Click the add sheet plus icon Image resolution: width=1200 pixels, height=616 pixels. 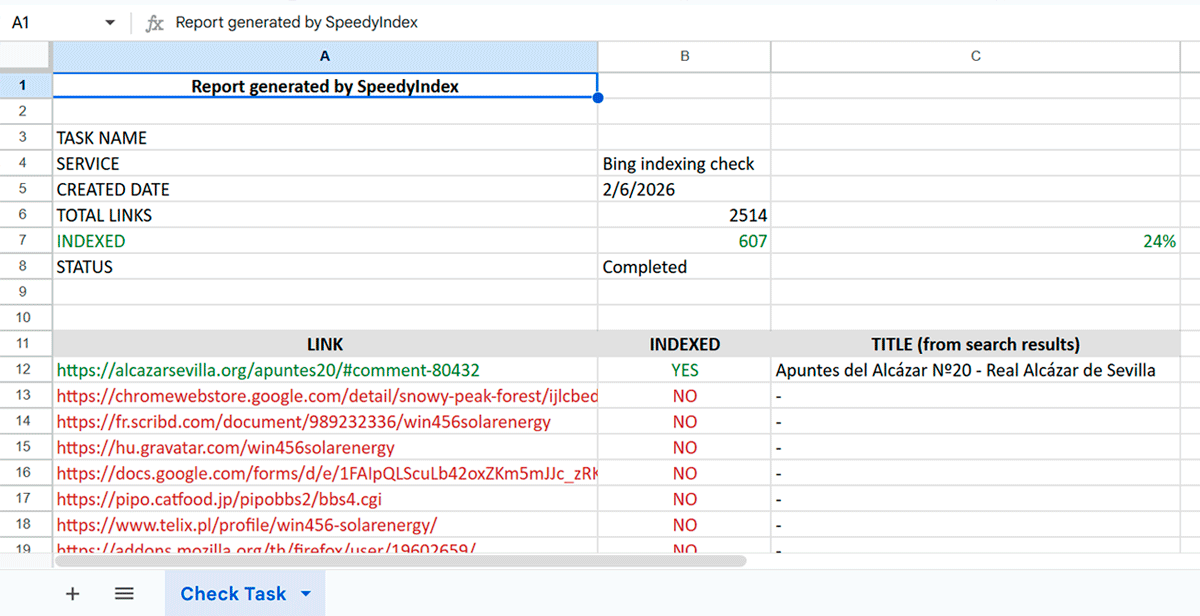click(x=72, y=594)
